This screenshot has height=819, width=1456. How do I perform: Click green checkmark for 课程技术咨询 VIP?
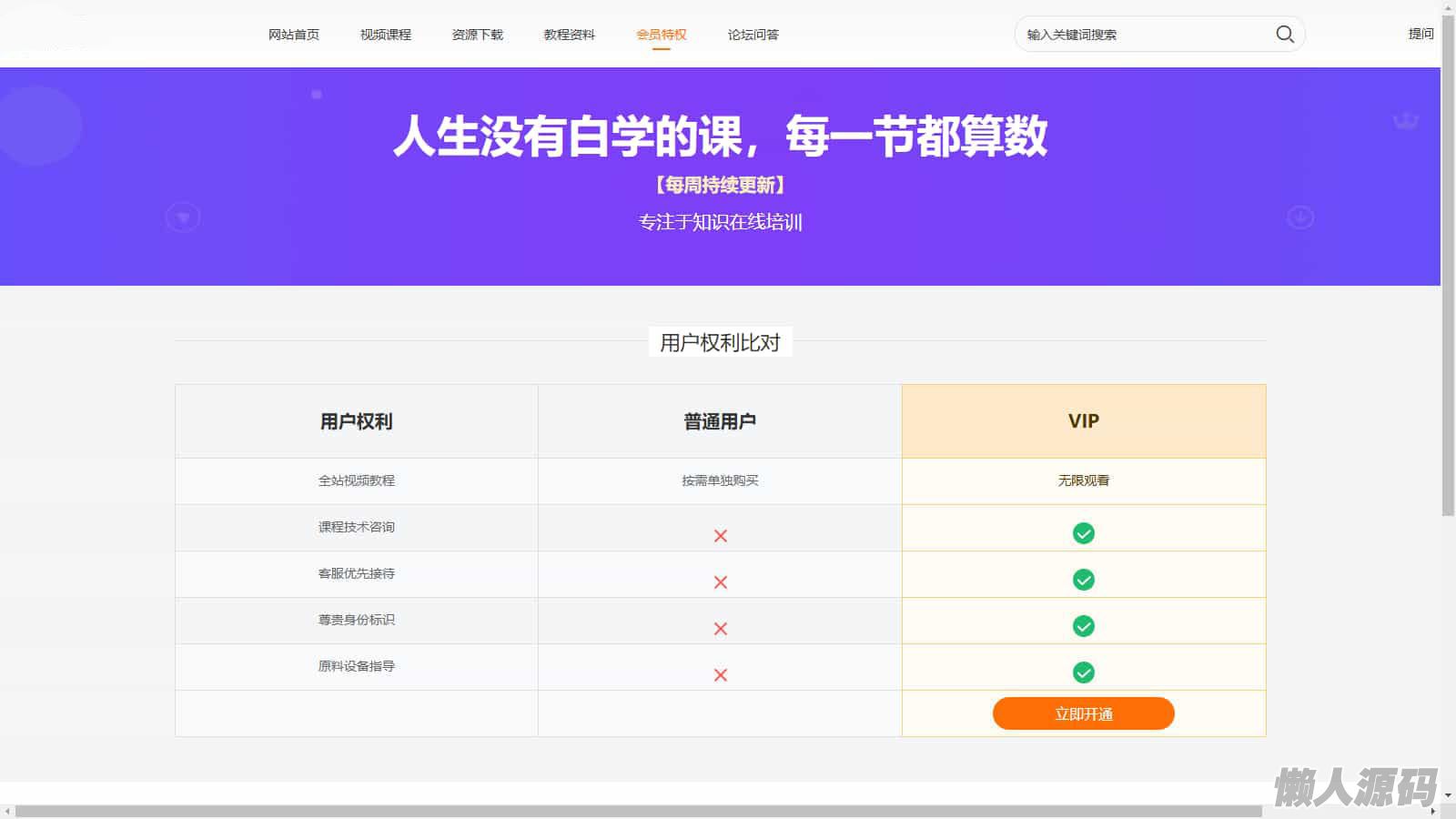click(x=1083, y=533)
